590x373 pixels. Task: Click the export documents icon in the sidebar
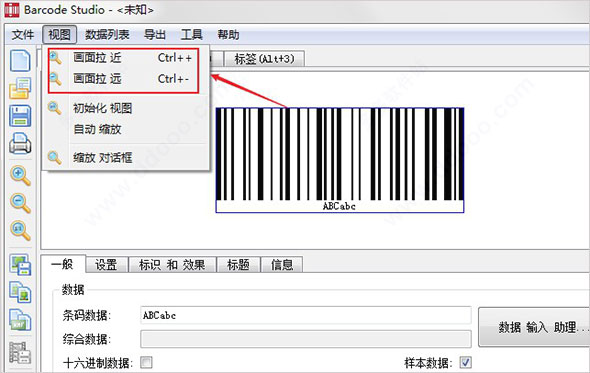(x=20, y=320)
